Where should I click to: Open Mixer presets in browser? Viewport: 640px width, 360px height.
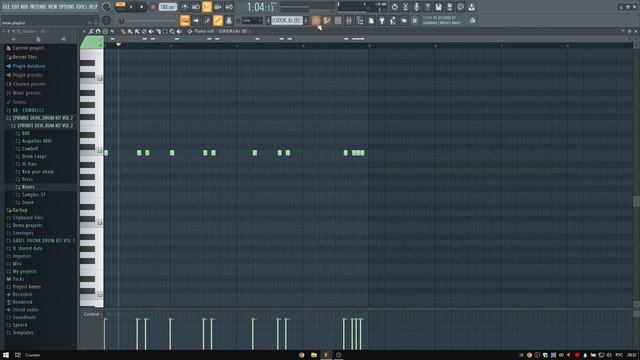[27, 93]
